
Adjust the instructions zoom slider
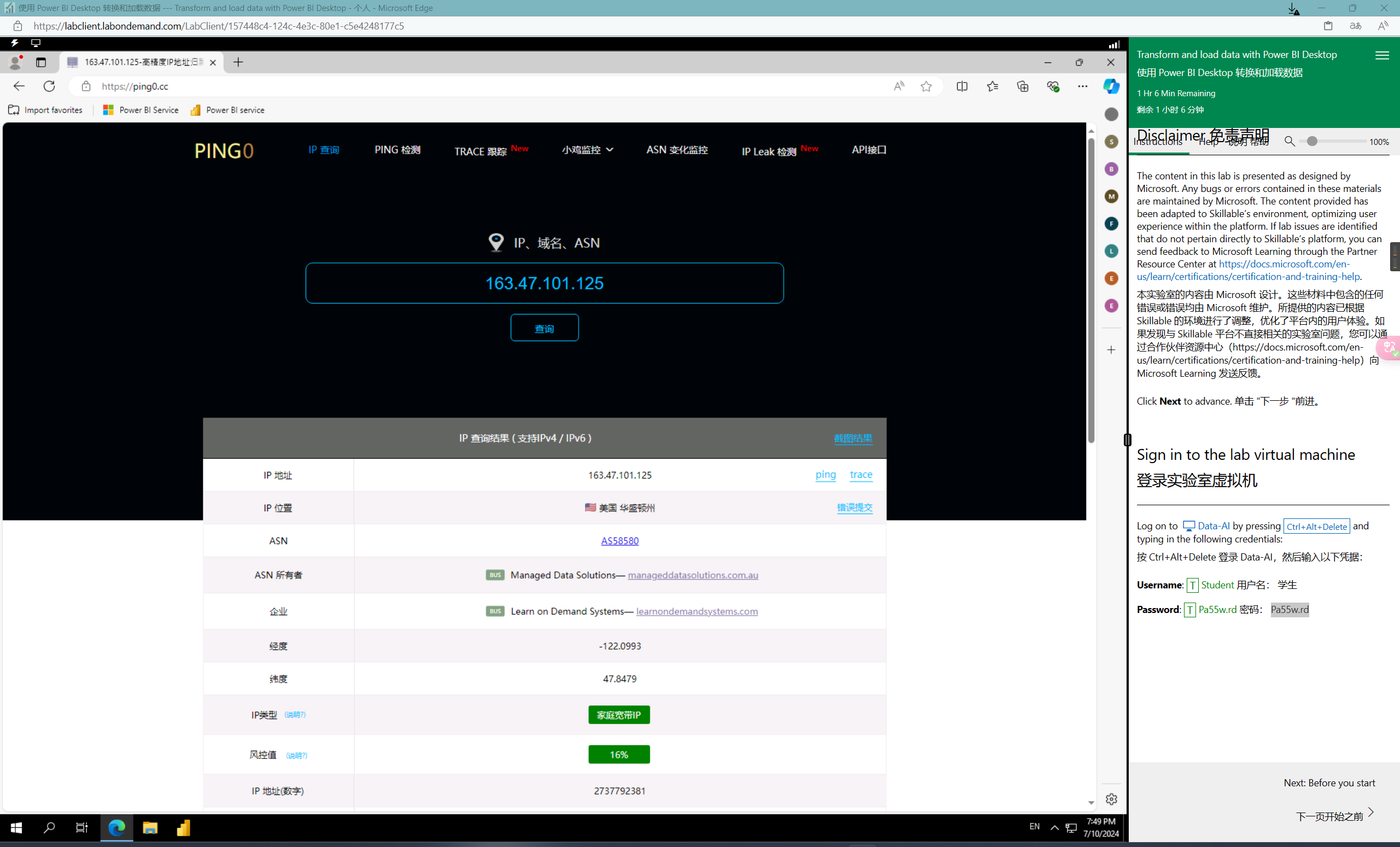[x=1311, y=142]
